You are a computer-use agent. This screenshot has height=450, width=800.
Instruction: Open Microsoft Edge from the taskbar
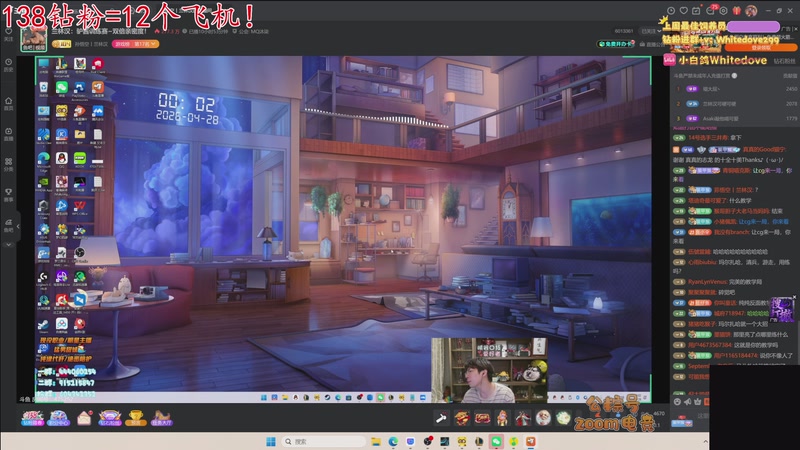[393, 441]
